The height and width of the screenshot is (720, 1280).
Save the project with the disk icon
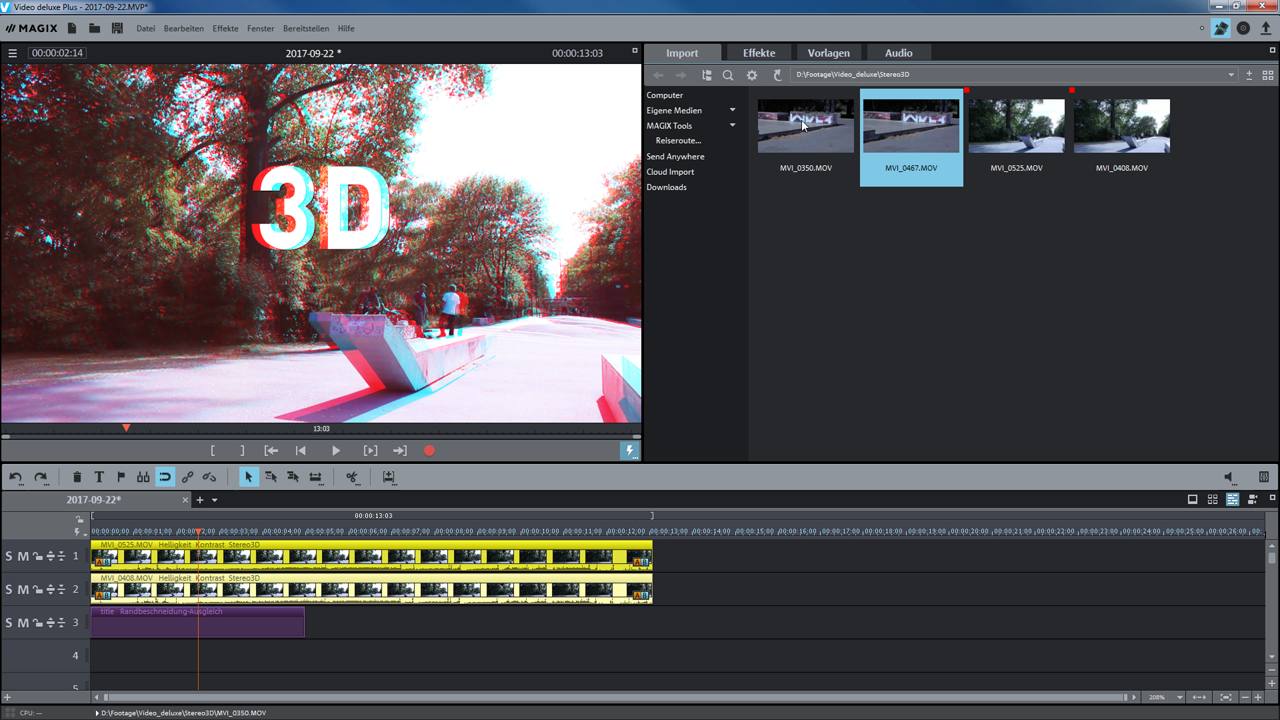117,28
